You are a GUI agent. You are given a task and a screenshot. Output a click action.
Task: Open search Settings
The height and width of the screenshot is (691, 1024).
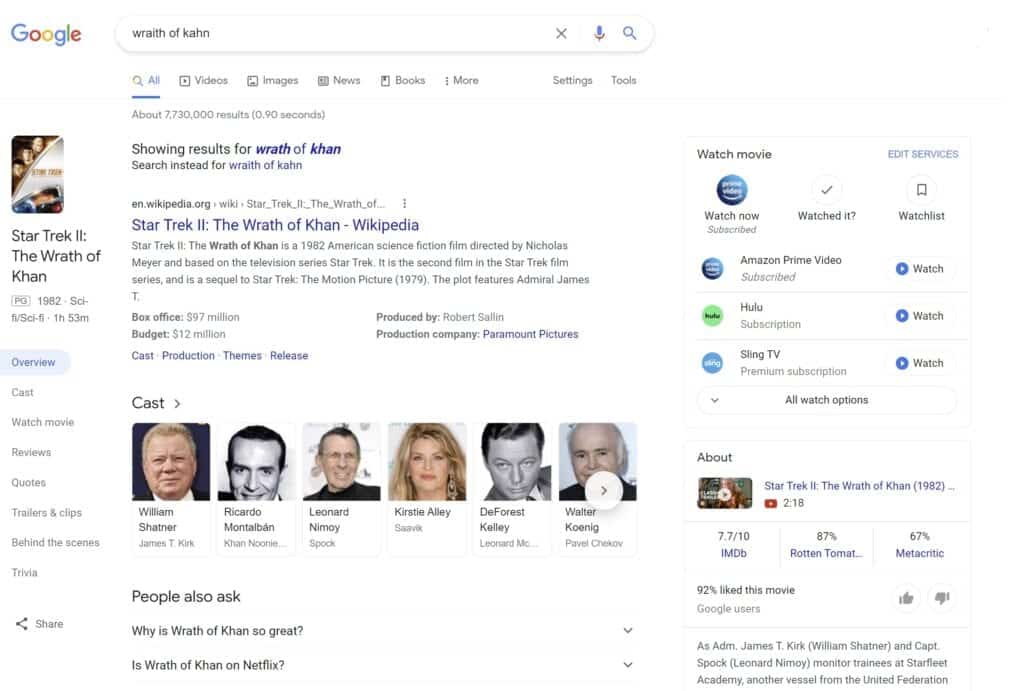[x=572, y=80]
